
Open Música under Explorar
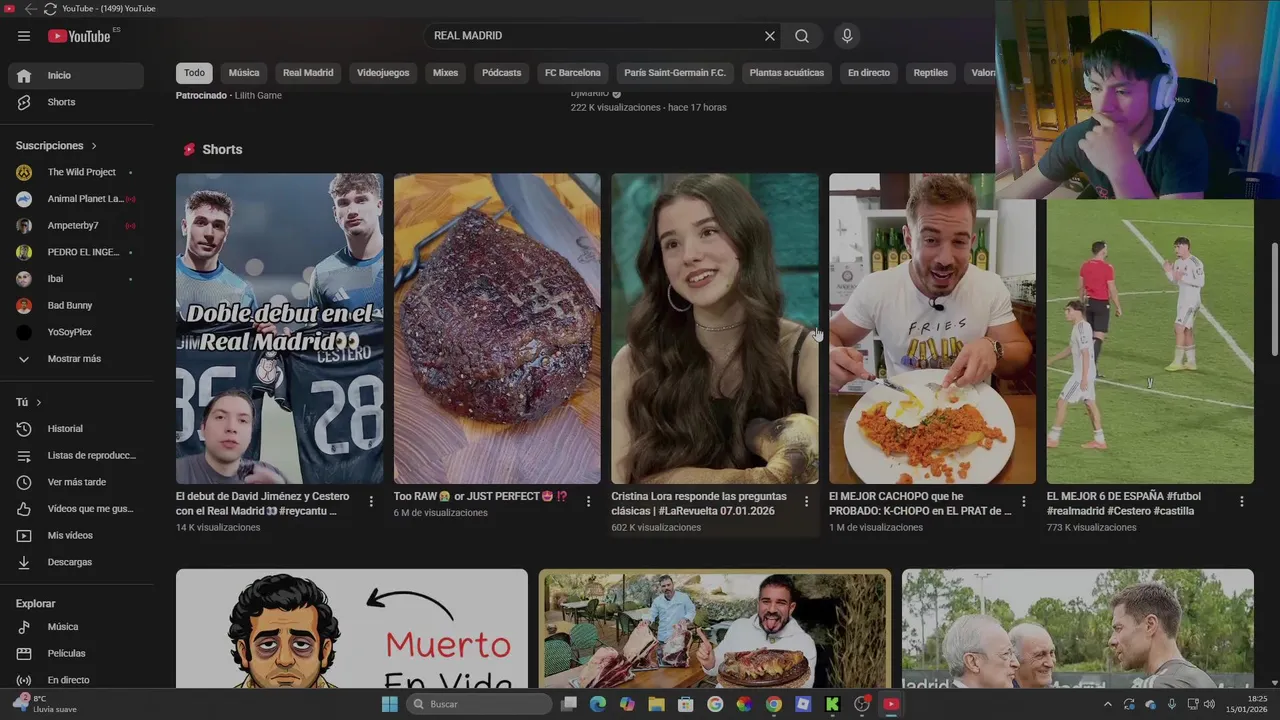pos(76,627)
